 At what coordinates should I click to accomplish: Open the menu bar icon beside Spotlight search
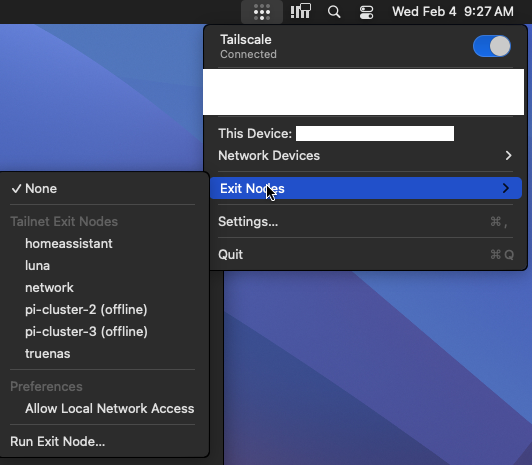[x=301, y=12]
